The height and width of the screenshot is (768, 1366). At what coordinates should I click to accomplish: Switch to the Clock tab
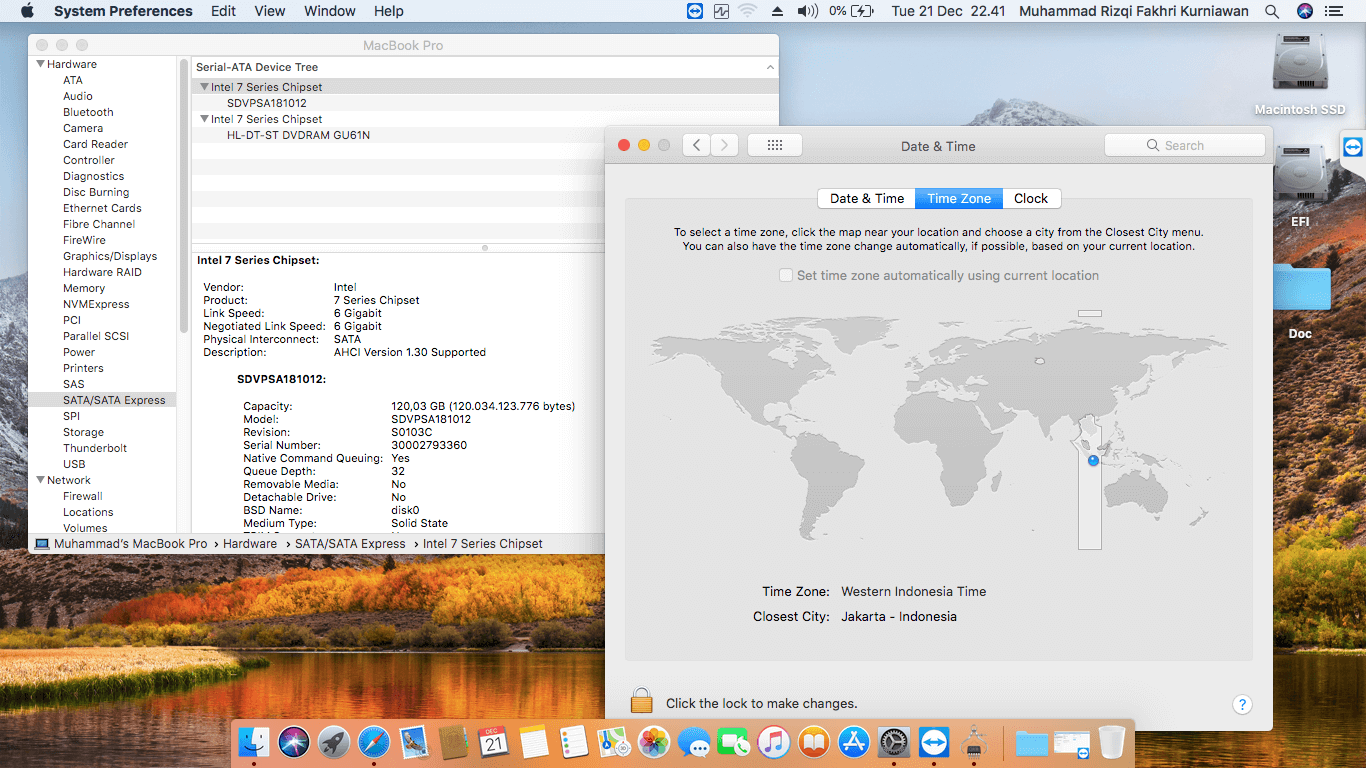tap(1030, 198)
